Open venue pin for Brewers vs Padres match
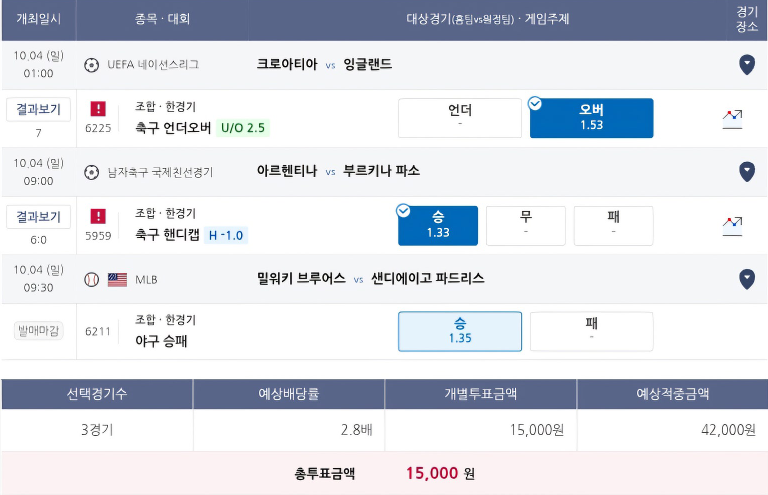 click(746, 279)
